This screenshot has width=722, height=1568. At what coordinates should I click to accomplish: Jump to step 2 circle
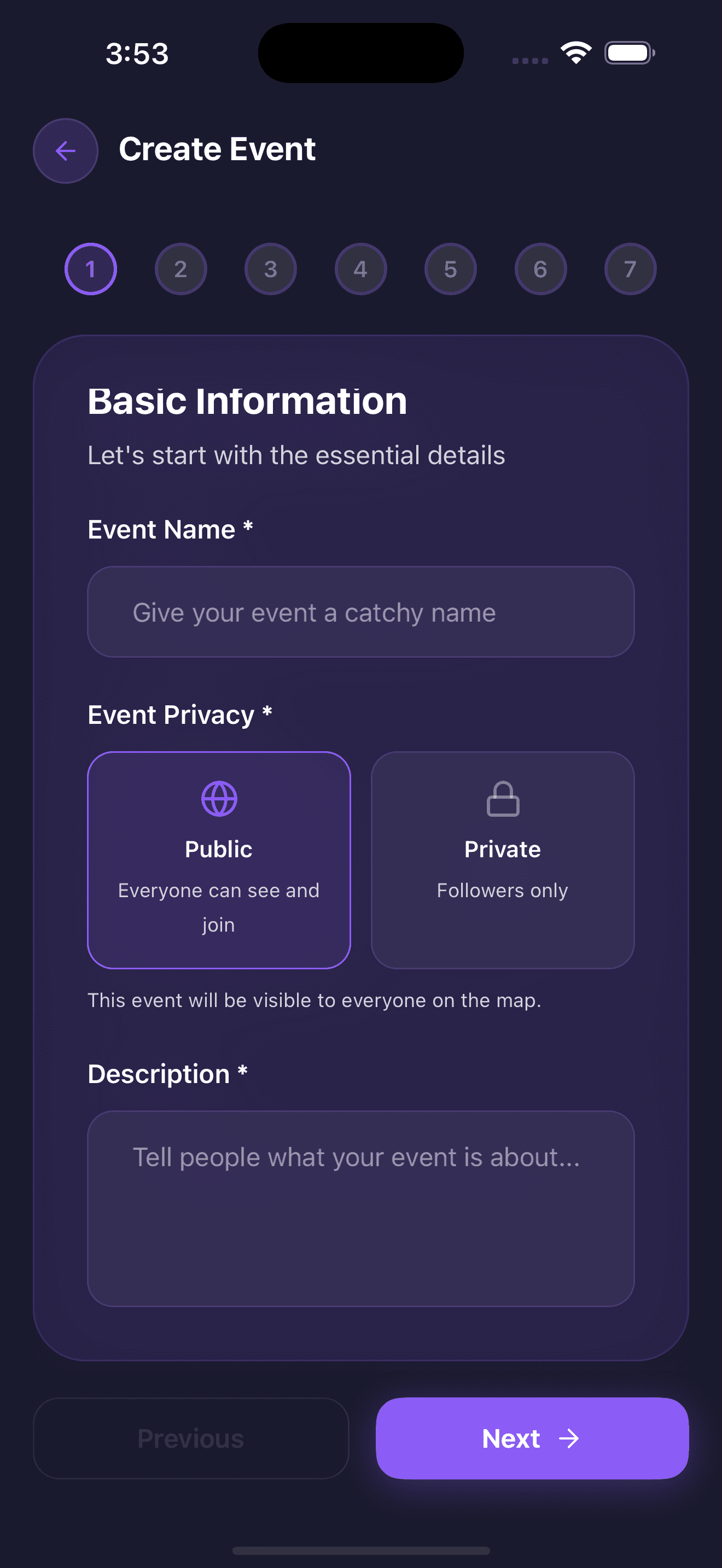pyautogui.click(x=181, y=269)
